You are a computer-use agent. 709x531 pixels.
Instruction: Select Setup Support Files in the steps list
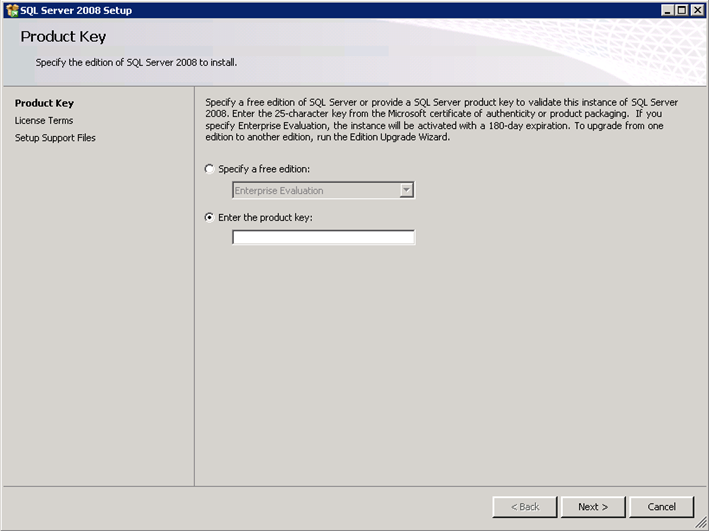[x=55, y=137]
